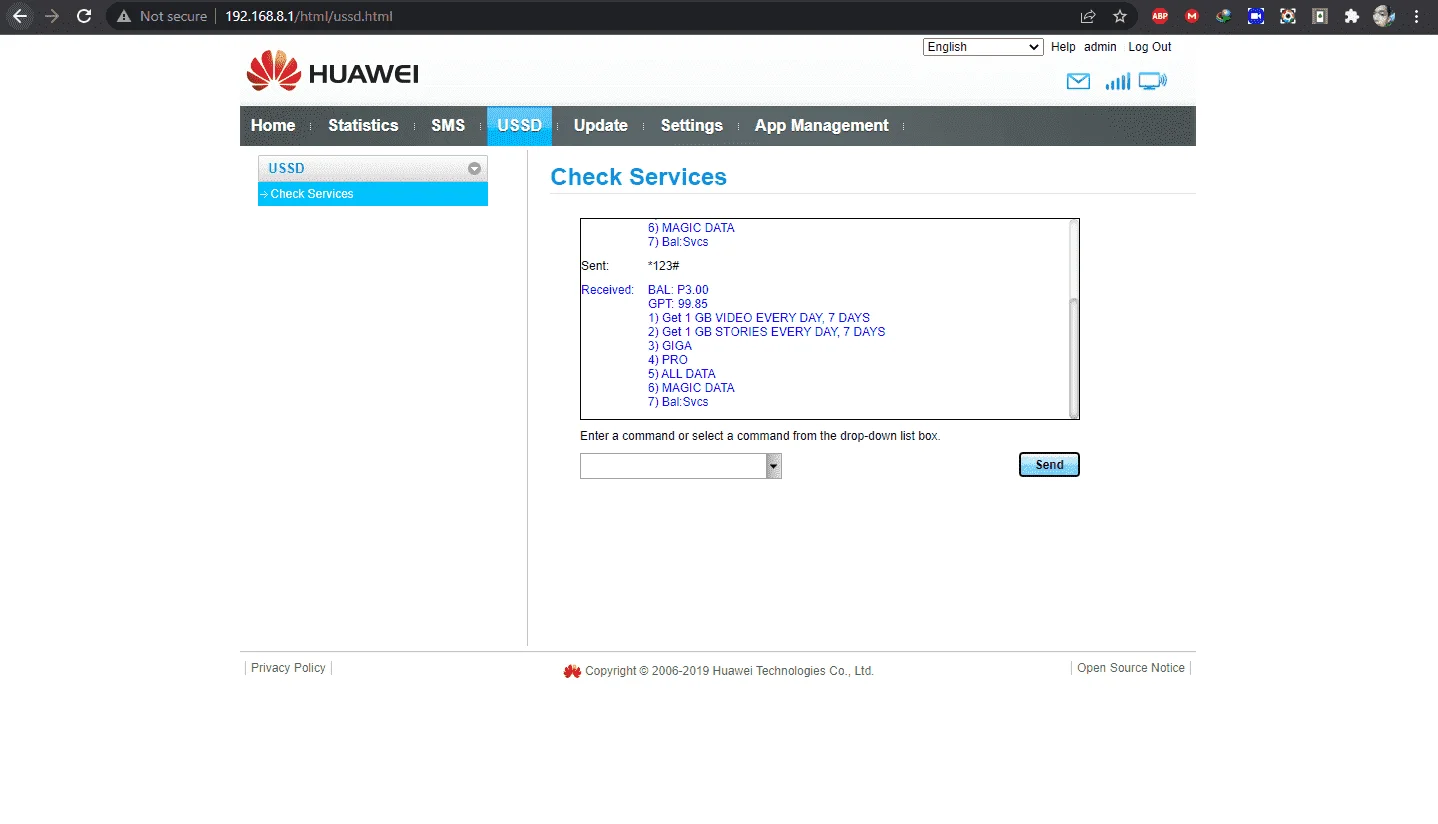Open the Chrome three-dot menu

pos(1416,16)
